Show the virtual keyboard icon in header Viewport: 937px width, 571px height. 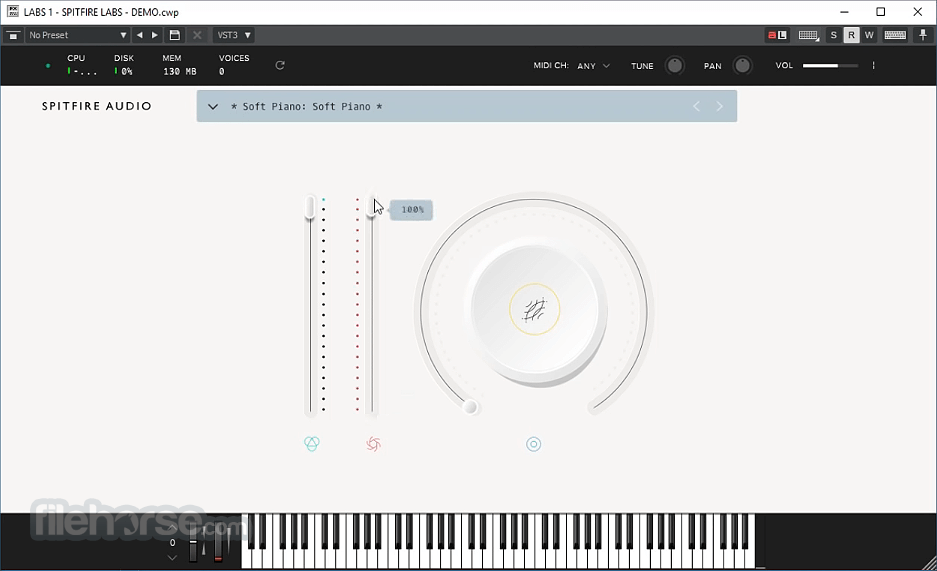[x=895, y=35]
